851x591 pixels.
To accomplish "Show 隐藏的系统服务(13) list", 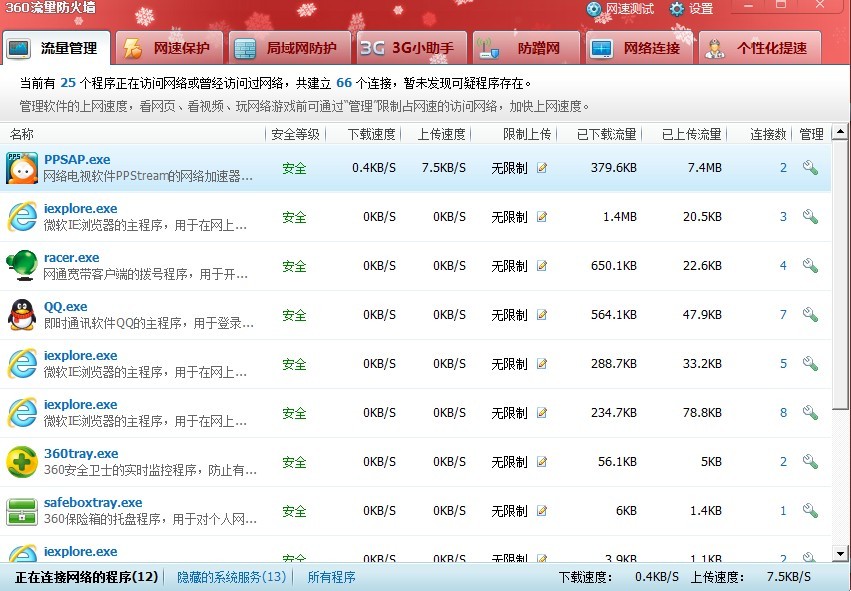I will point(231,577).
